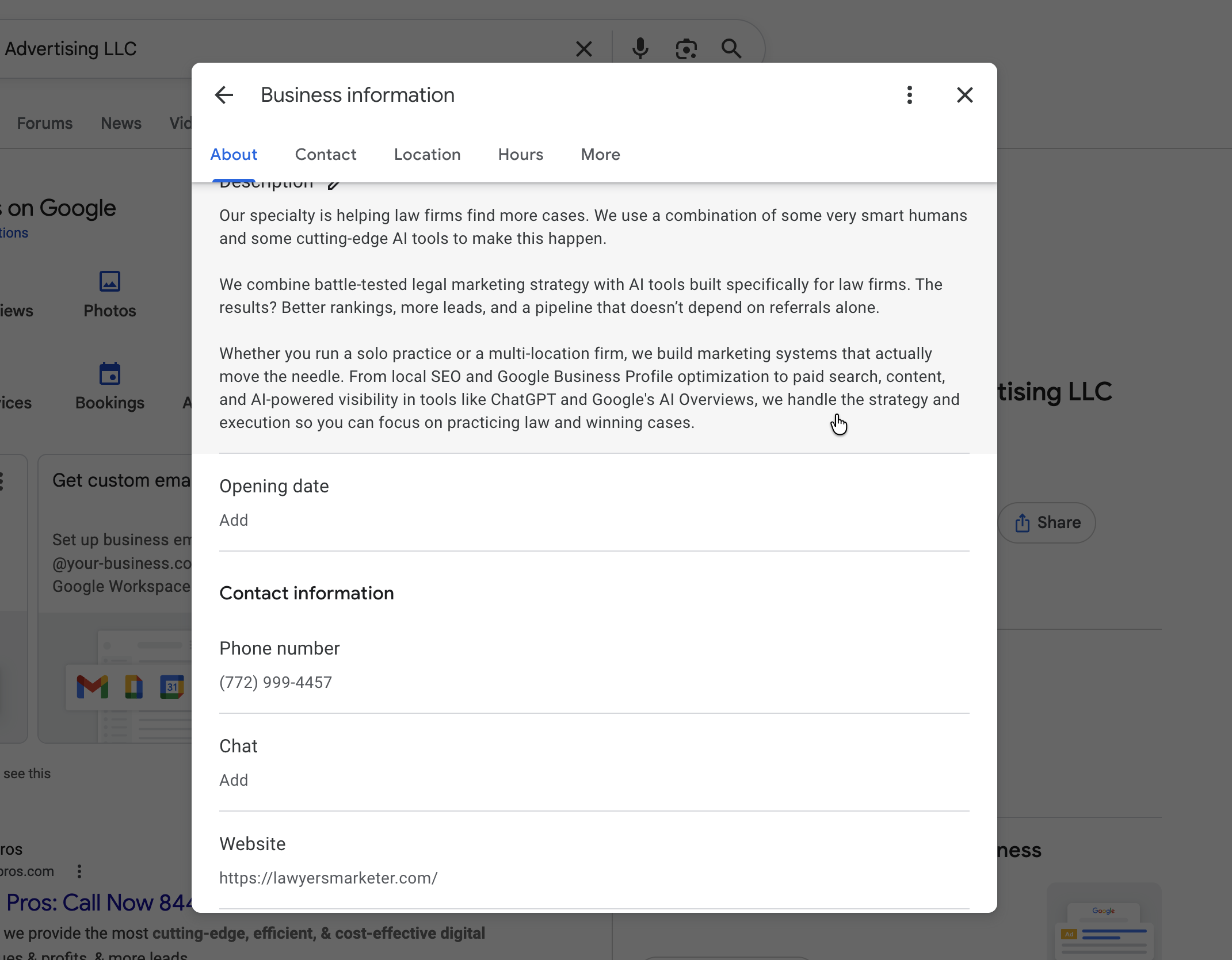The width and height of the screenshot is (1232, 960).
Task: Click the Opening date heading
Action: 274,486
